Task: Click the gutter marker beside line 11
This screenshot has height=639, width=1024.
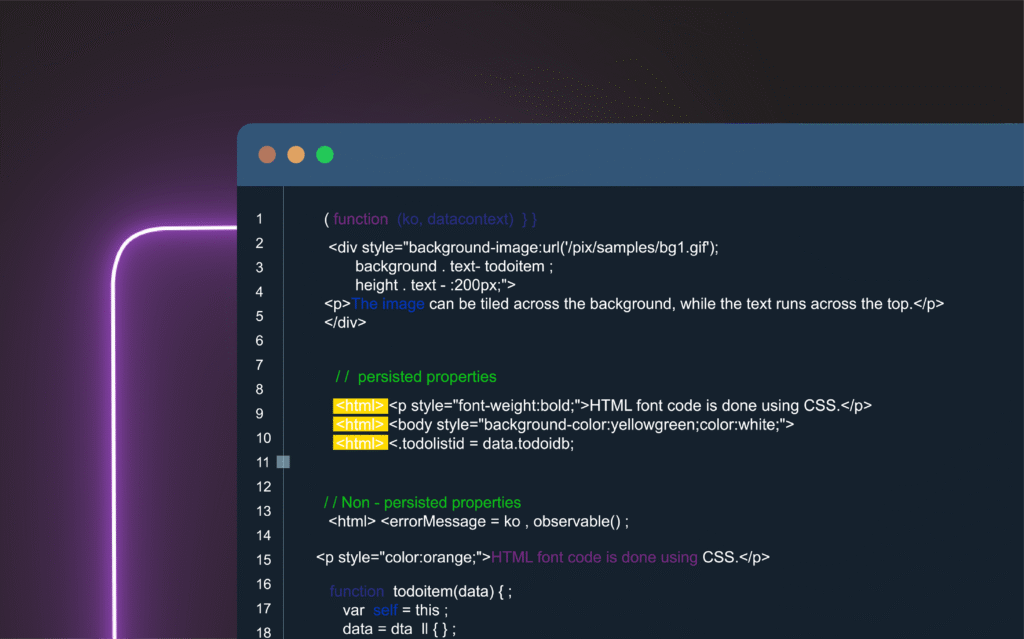Action: click(x=283, y=462)
